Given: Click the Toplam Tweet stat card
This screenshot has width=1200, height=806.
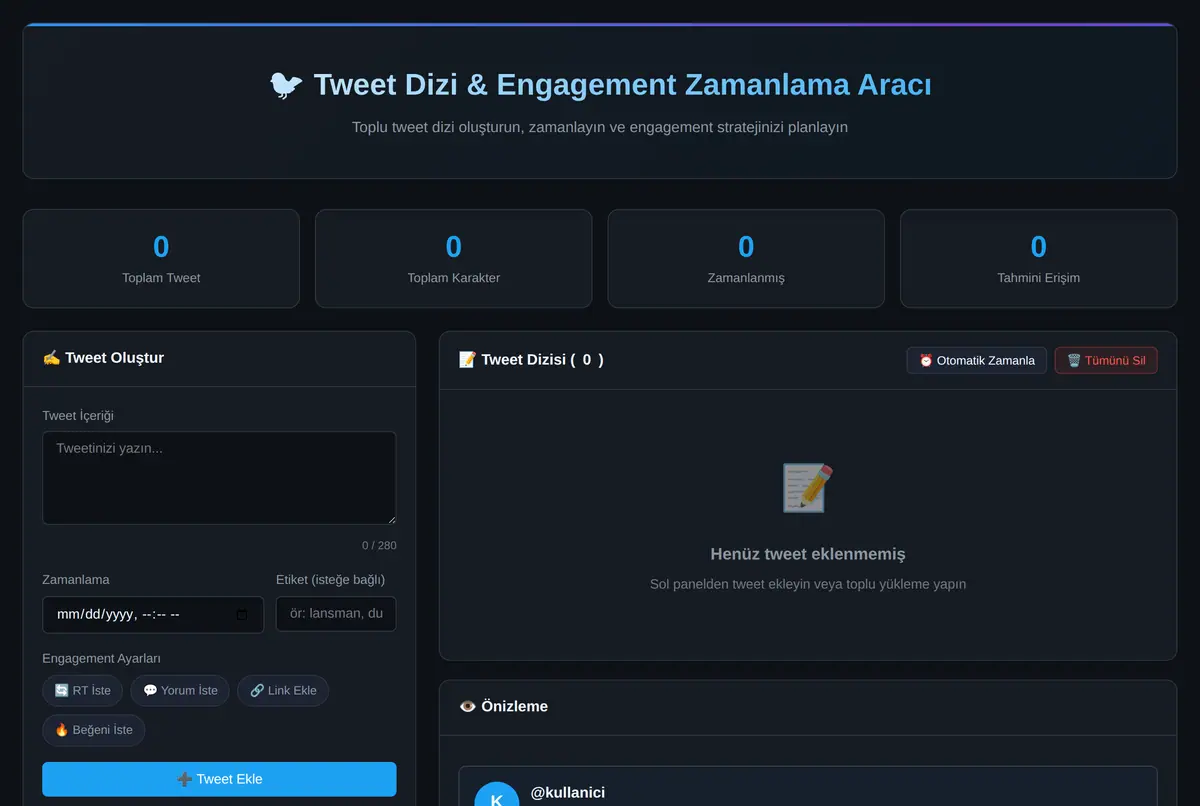Looking at the screenshot, I should [x=161, y=258].
